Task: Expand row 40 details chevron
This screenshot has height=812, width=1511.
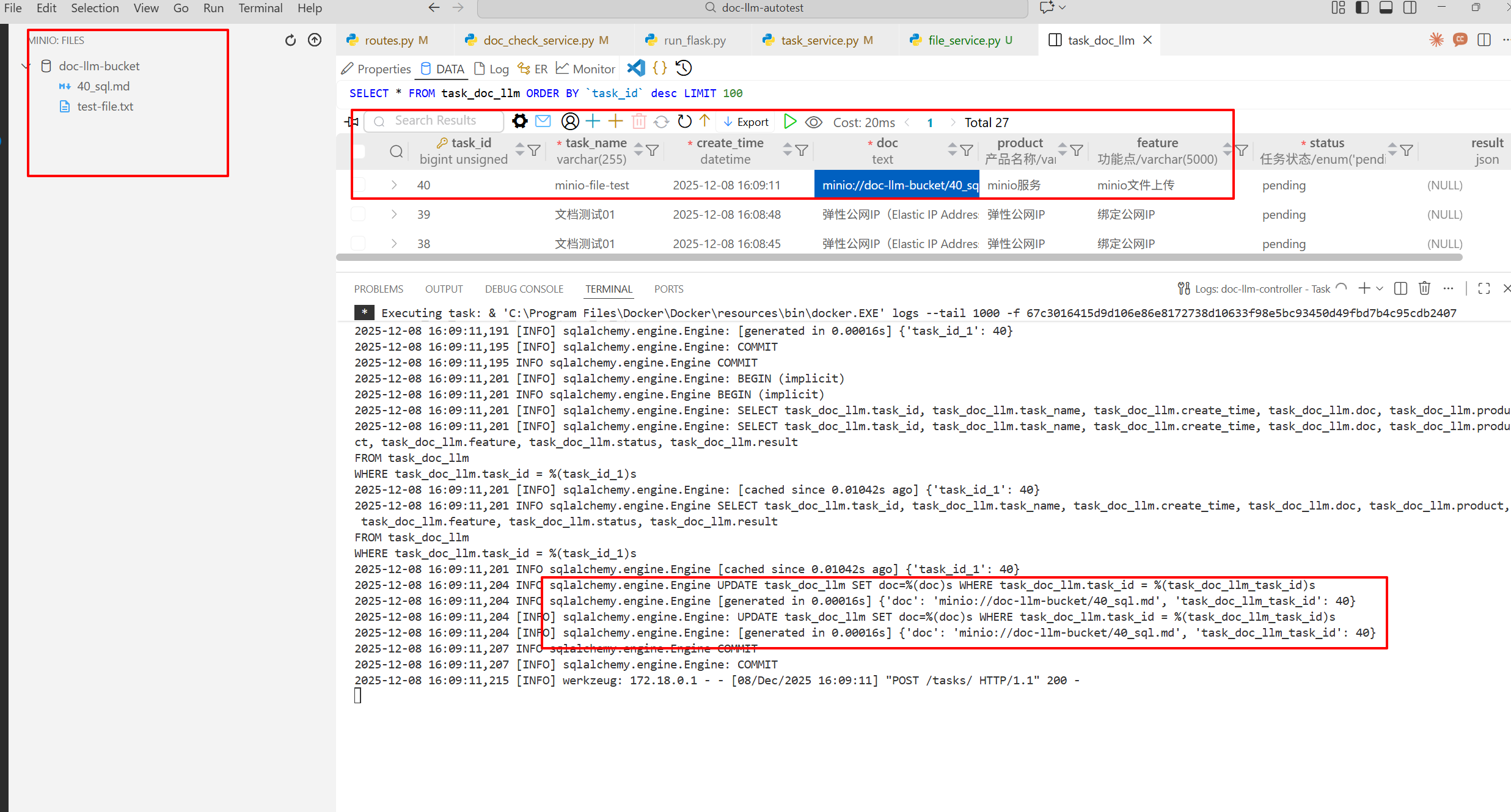Action: coord(394,185)
